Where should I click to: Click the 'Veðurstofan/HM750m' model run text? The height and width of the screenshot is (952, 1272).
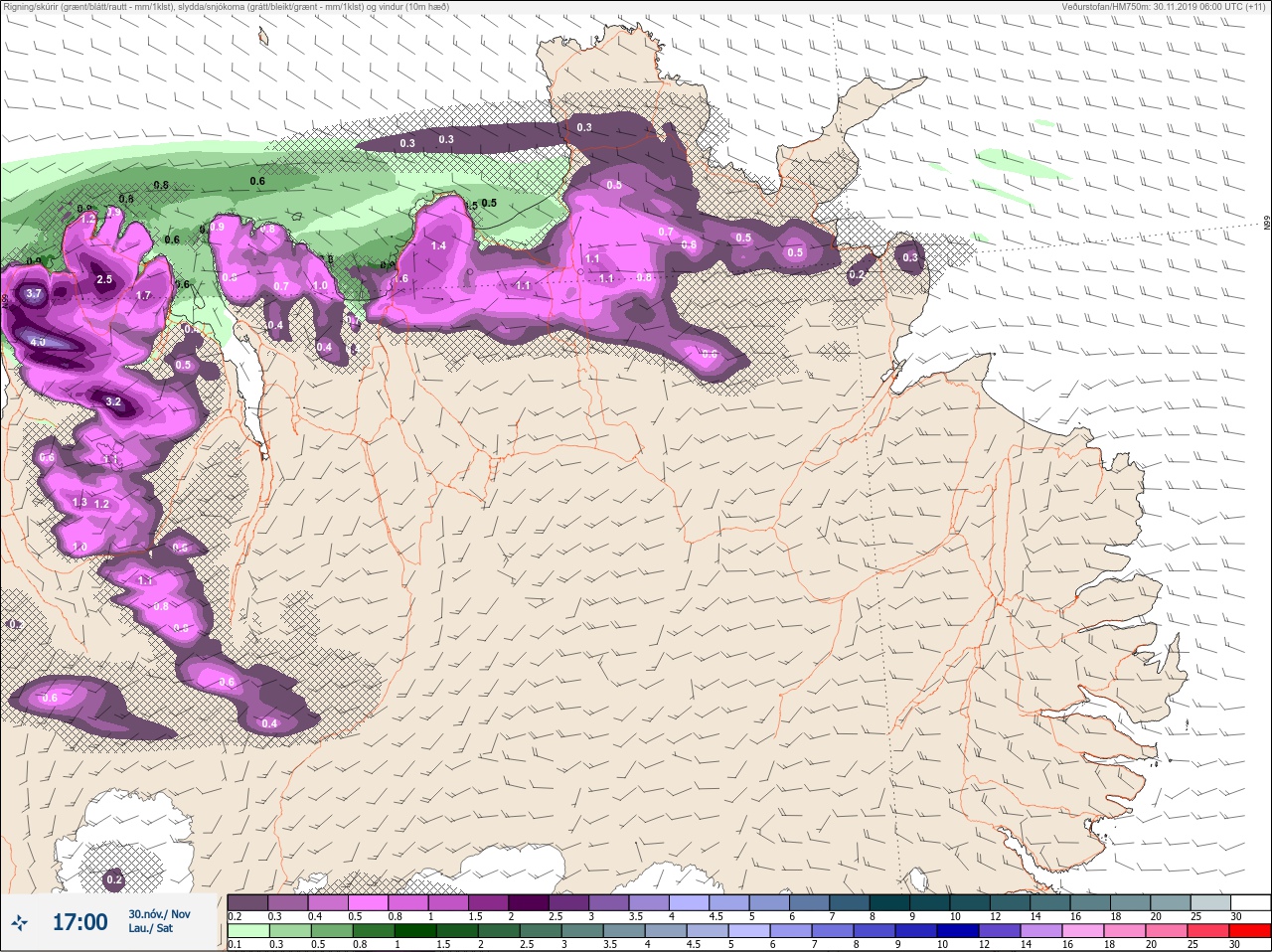pos(1165,6)
